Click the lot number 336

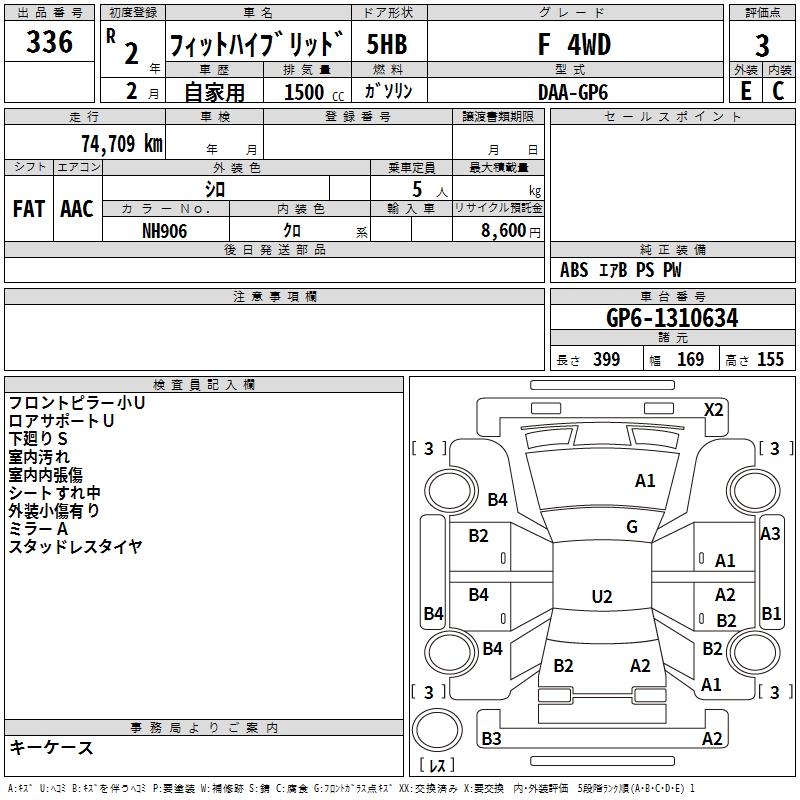49,42
